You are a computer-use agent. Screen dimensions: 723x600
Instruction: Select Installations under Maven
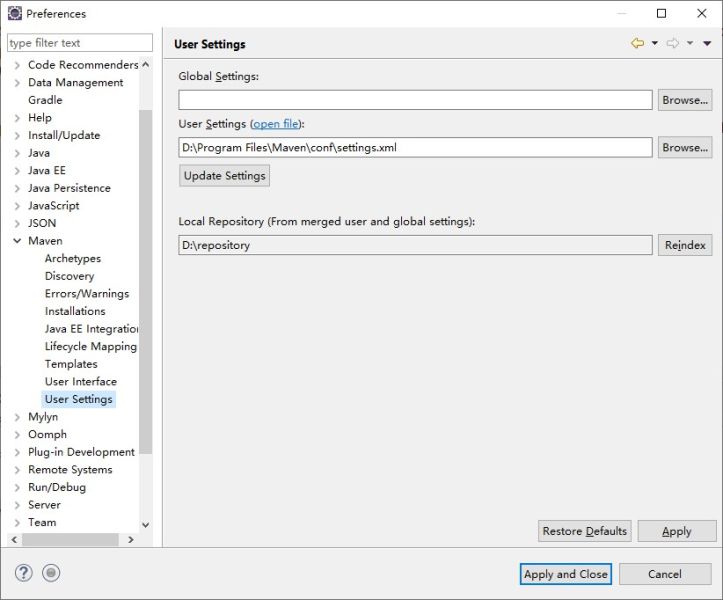(x=75, y=311)
